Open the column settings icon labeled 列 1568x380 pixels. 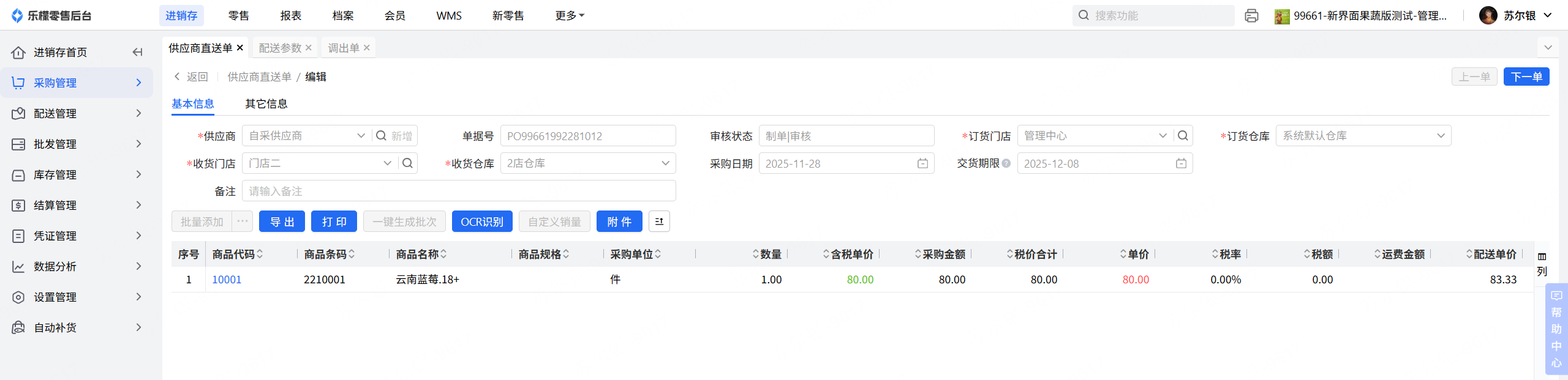1542,263
